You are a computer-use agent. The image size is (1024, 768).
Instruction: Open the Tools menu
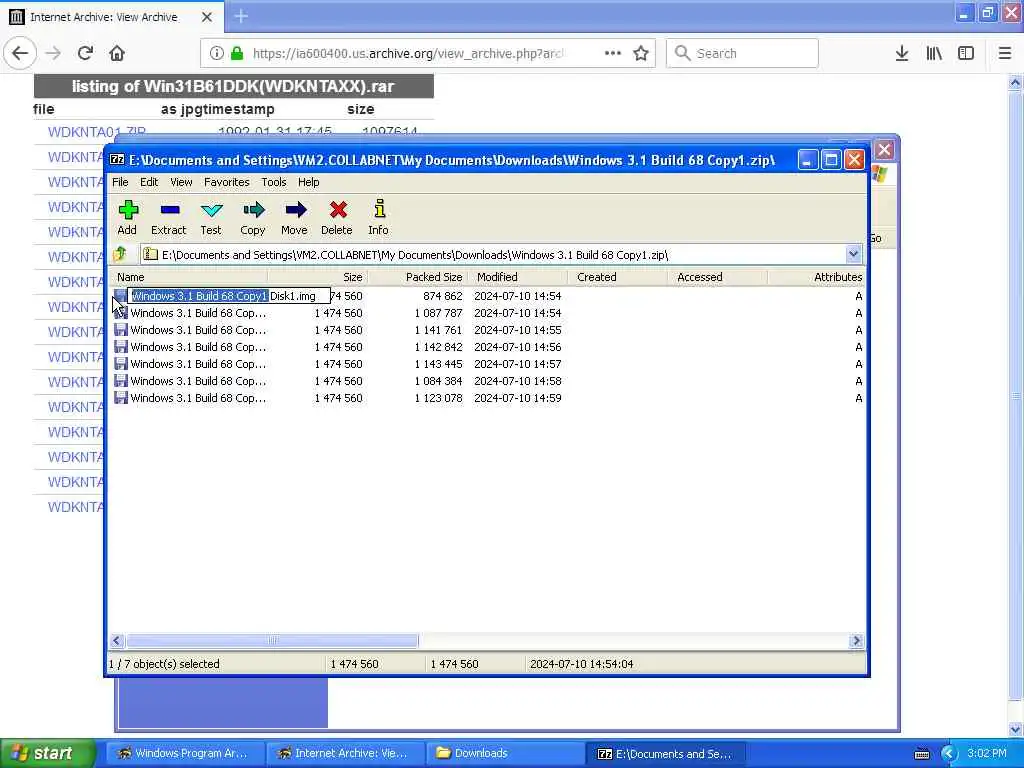[x=274, y=182]
